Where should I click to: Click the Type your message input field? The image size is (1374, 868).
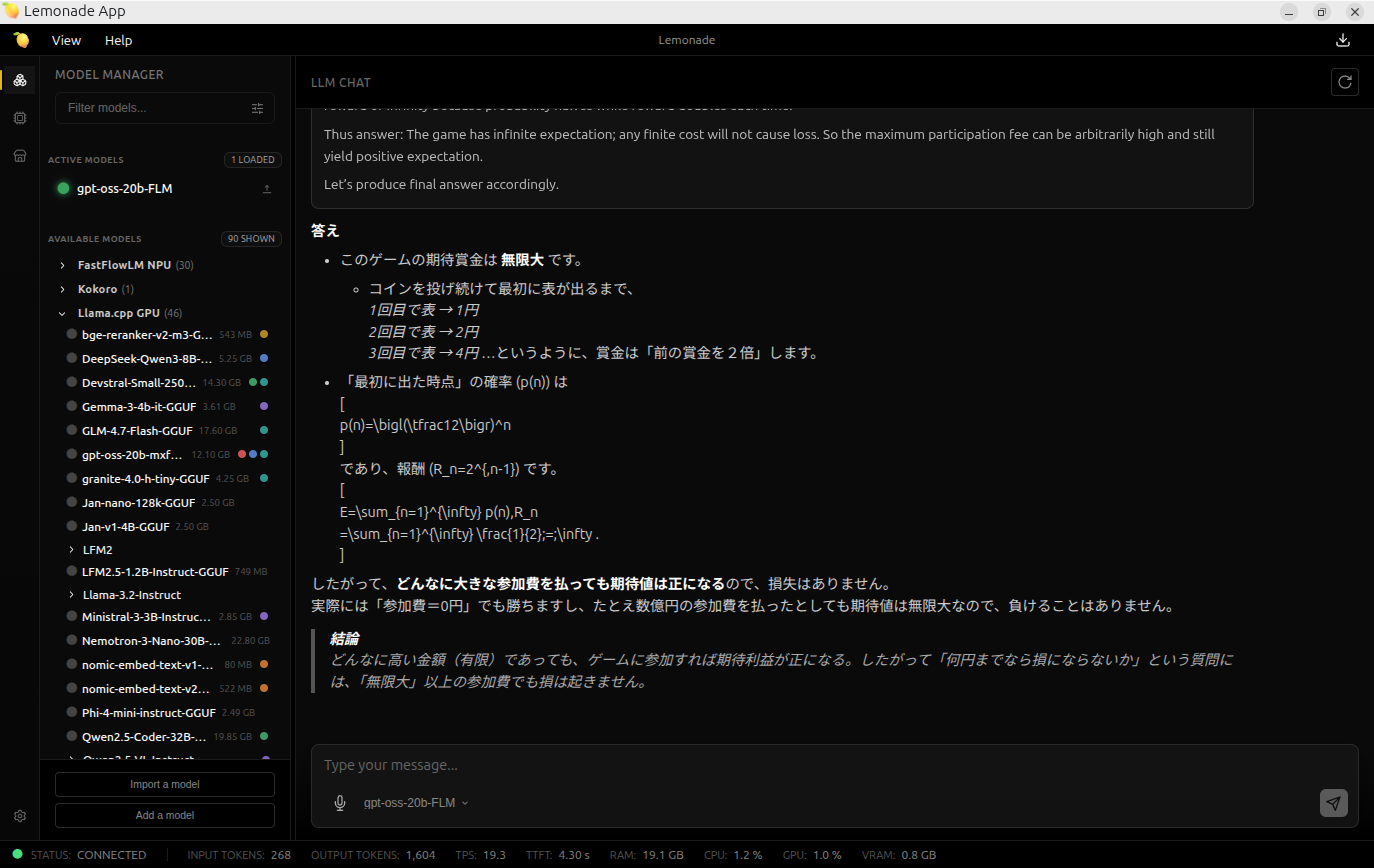click(x=700, y=764)
